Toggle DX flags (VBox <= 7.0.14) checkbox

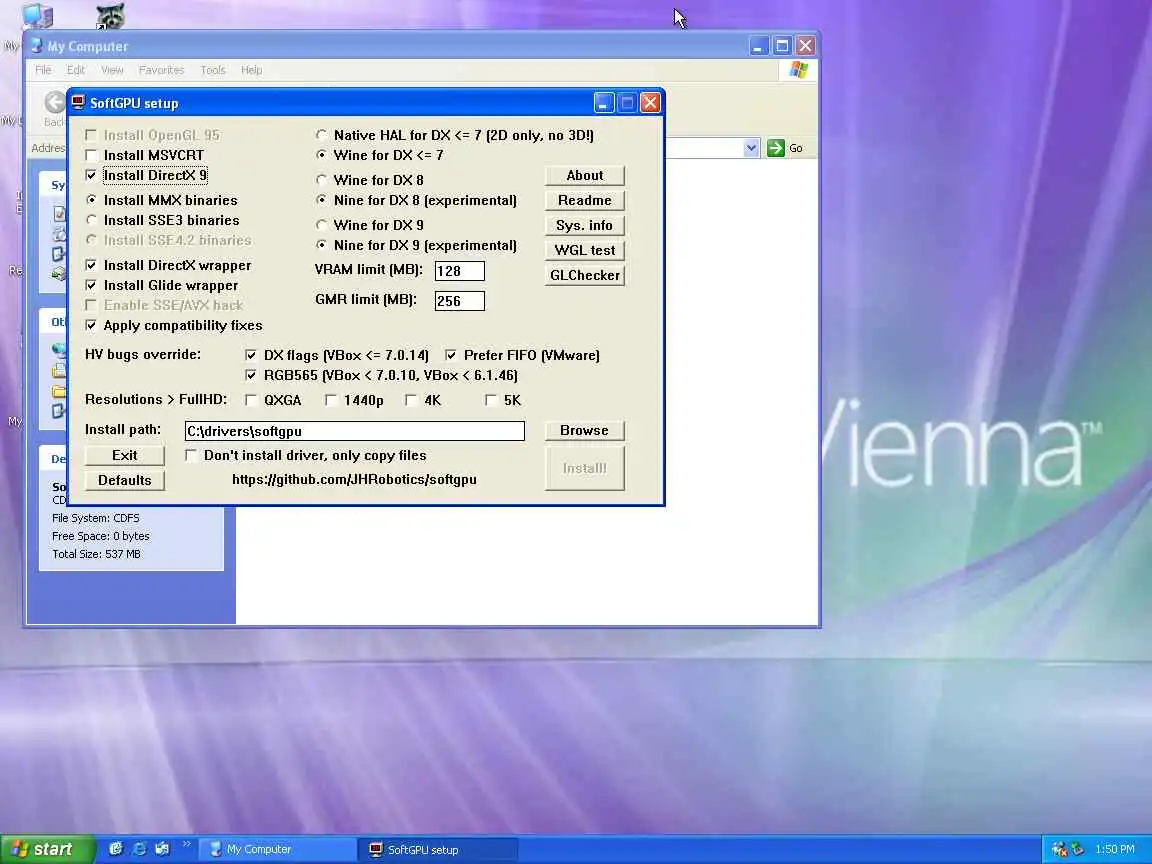251,355
